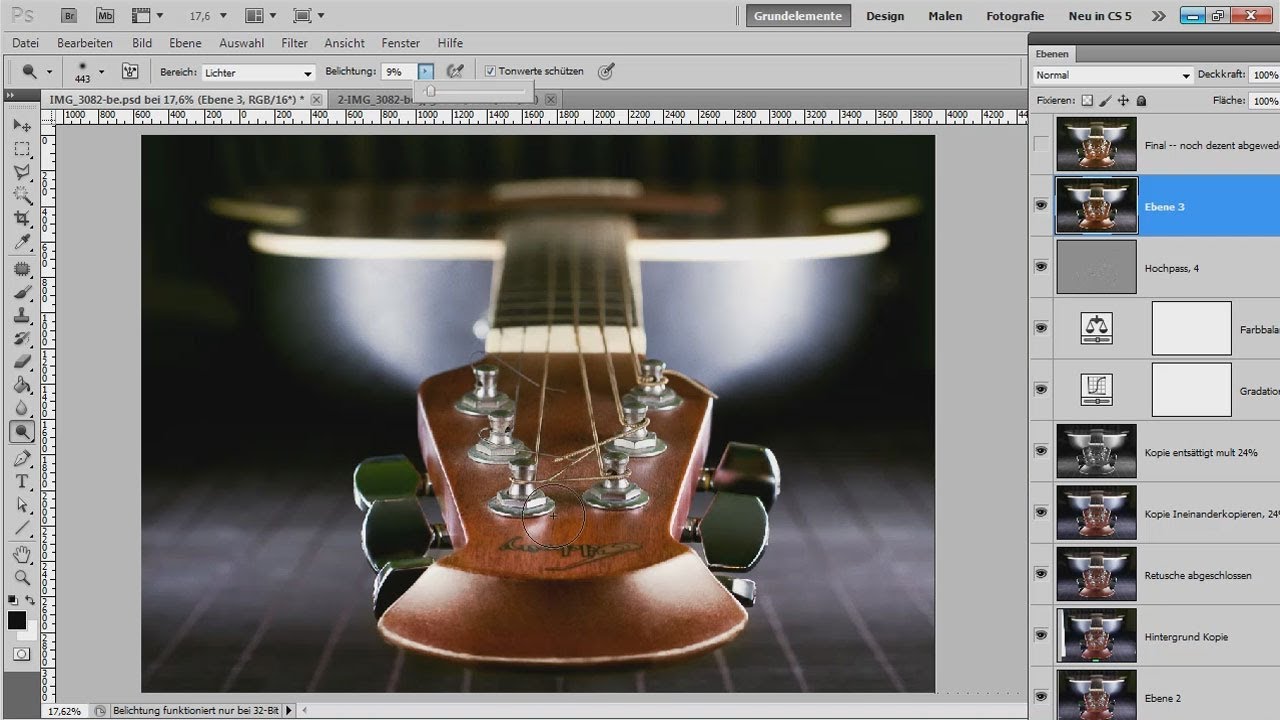Select the Zoom tool in toolbox
Viewport: 1280px width, 720px height.
[x=22, y=577]
